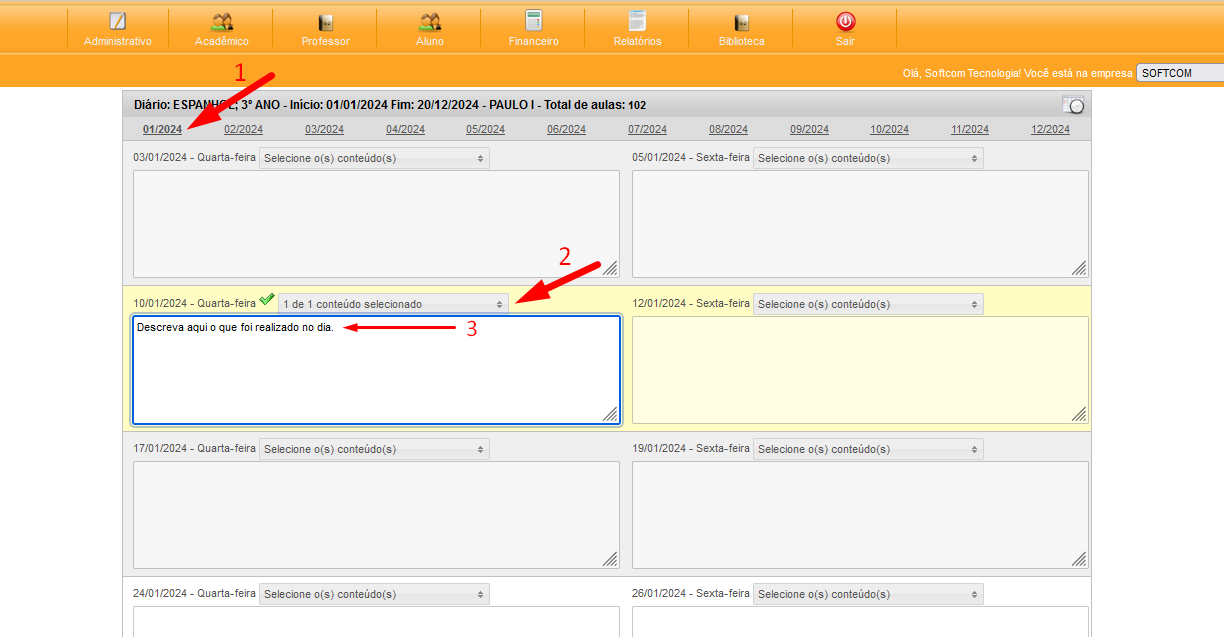
Task: Click the icon at diary header's right
Action: (x=1073, y=104)
